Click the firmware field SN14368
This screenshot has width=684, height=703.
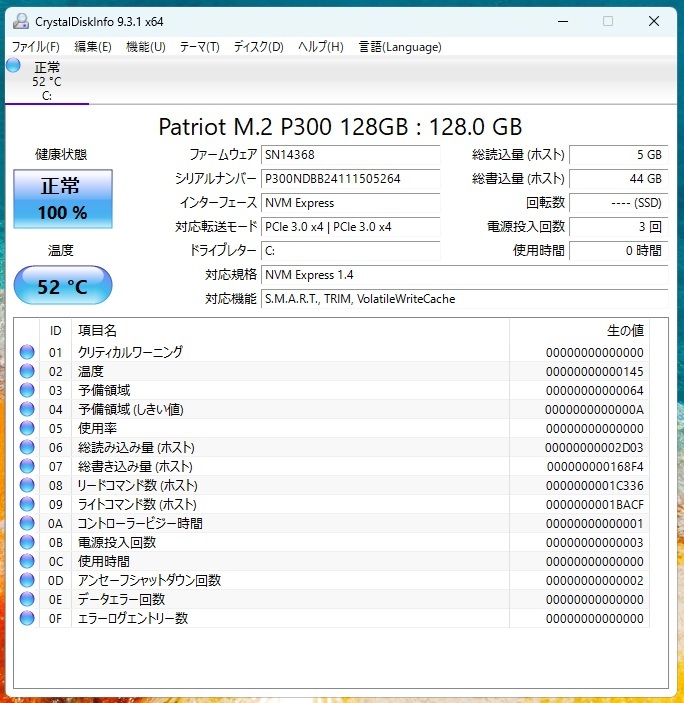(x=351, y=155)
